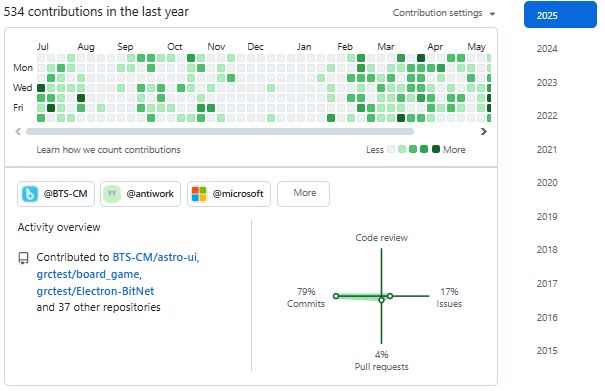
Task: Click the left scroll arrow of the calendar
Action: click(18, 132)
